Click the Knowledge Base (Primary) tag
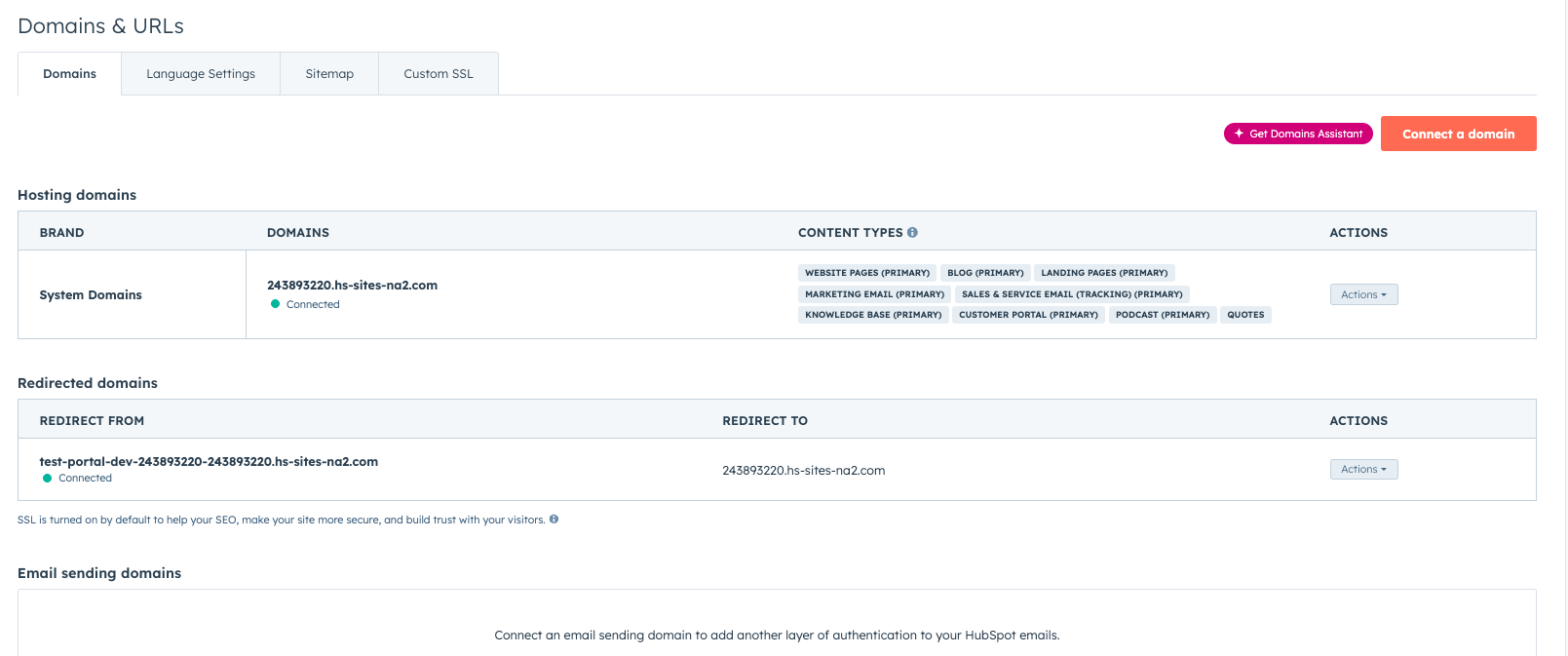The width and height of the screenshot is (1568, 656). click(x=872, y=315)
